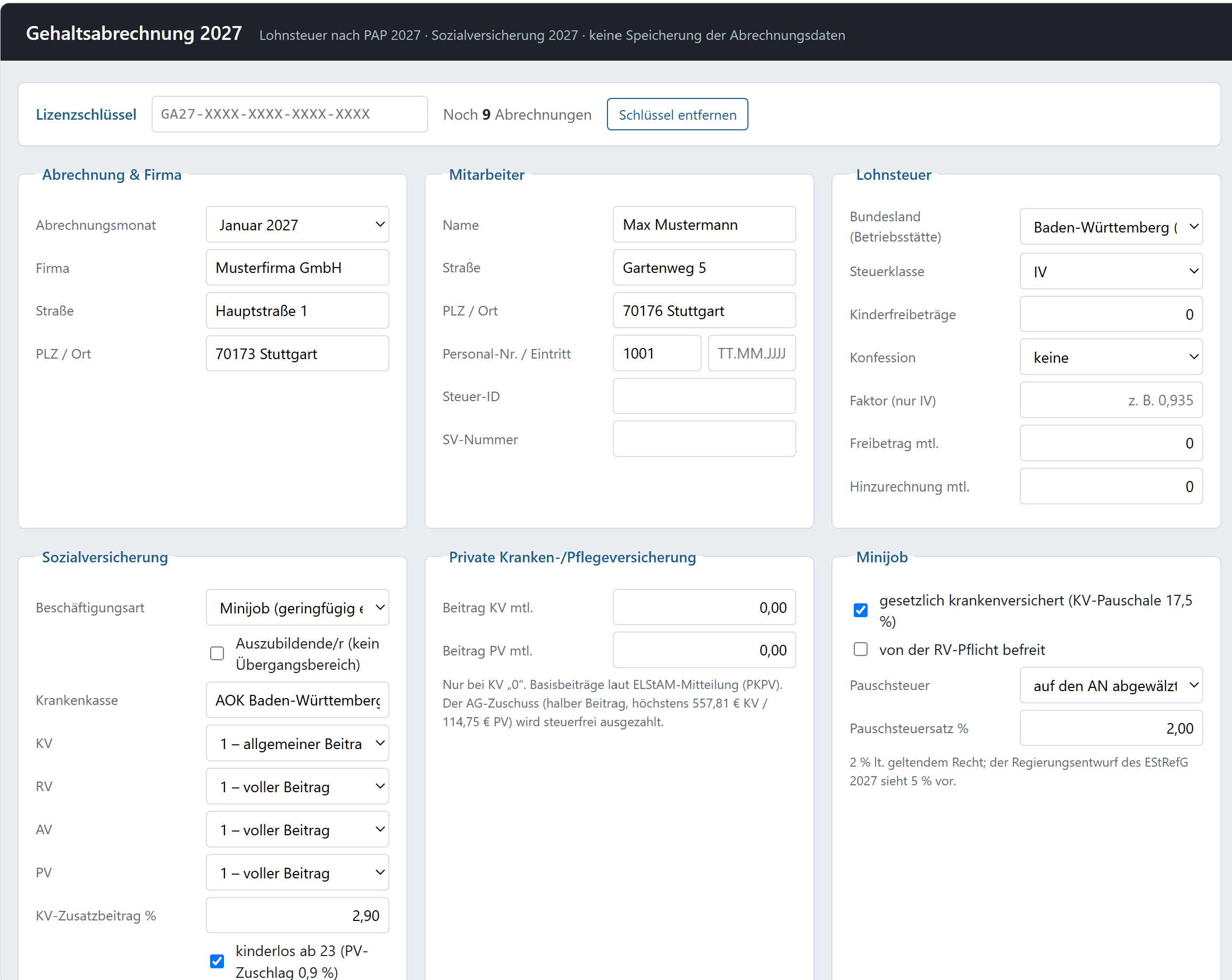The width and height of the screenshot is (1232, 980).
Task: Open the AV voller Beitrag dropdown
Action: [297, 829]
